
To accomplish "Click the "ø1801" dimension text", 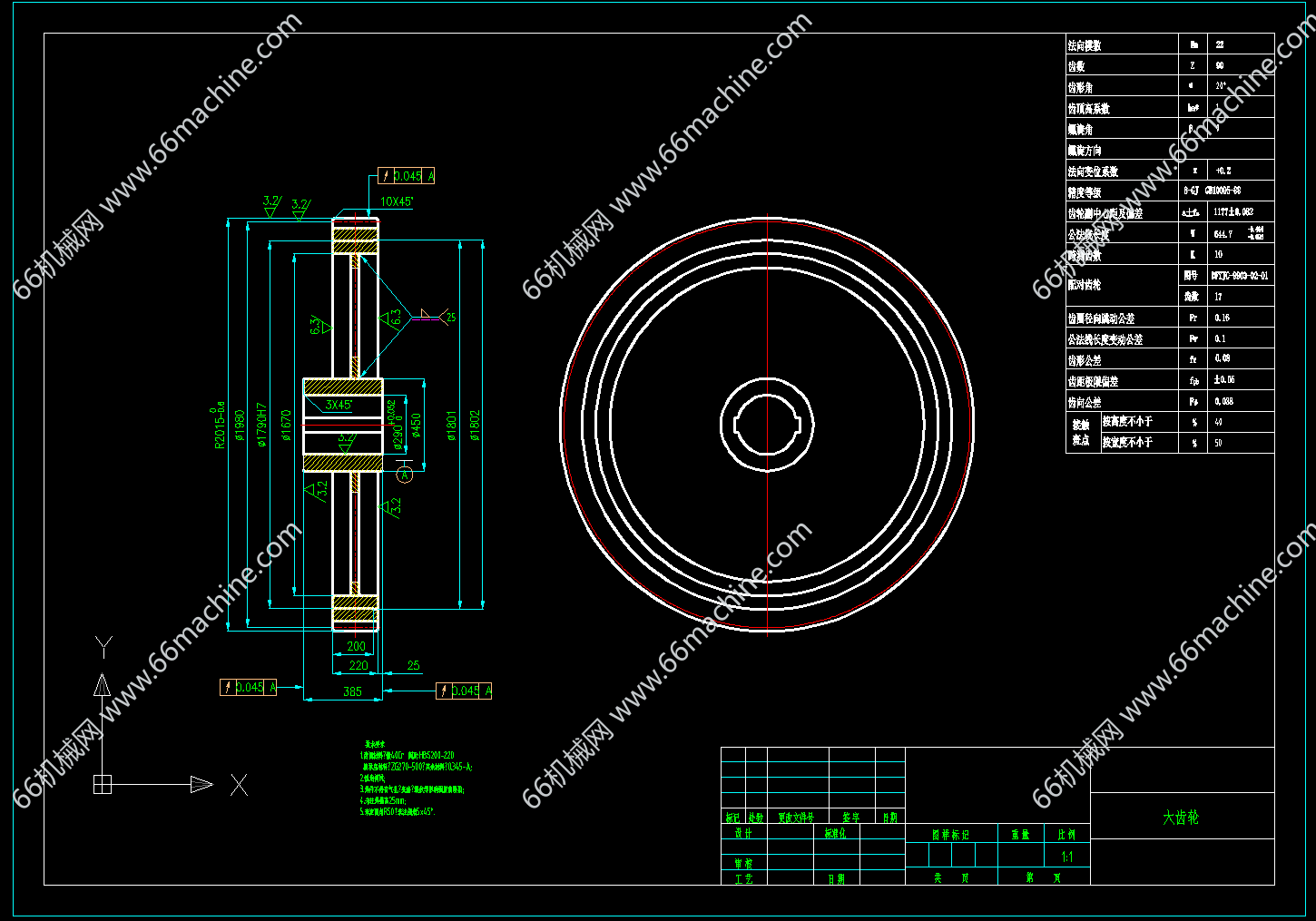I will (451, 426).
